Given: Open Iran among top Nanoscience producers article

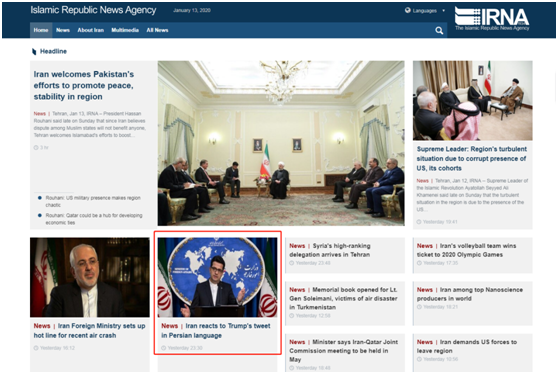Looking at the screenshot, I should (x=470, y=294).
